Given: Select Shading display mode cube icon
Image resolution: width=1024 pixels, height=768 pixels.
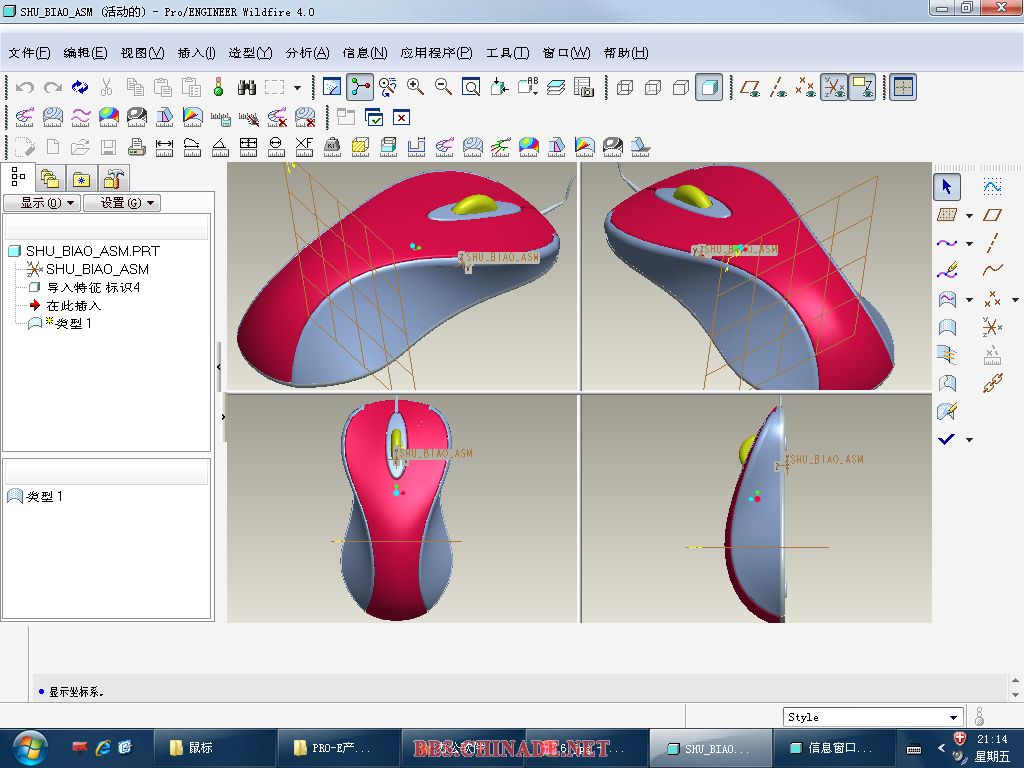Looking at the screenshot, I should pyautogui.click(x=709, y=88).
